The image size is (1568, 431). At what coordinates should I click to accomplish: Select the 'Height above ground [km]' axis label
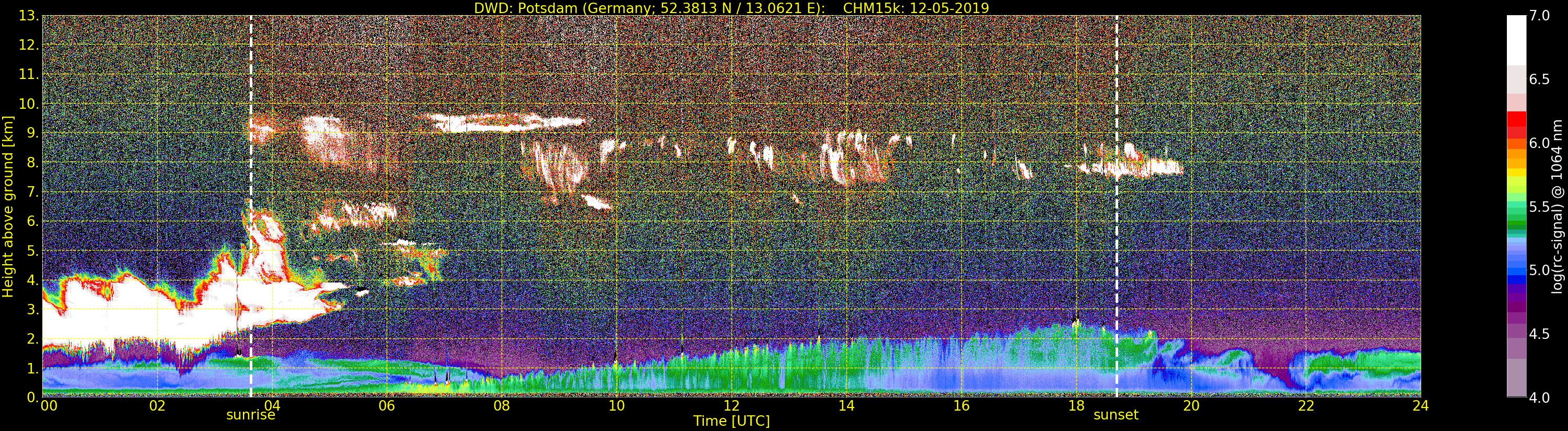pyautogui.click(x=8, y=207)
